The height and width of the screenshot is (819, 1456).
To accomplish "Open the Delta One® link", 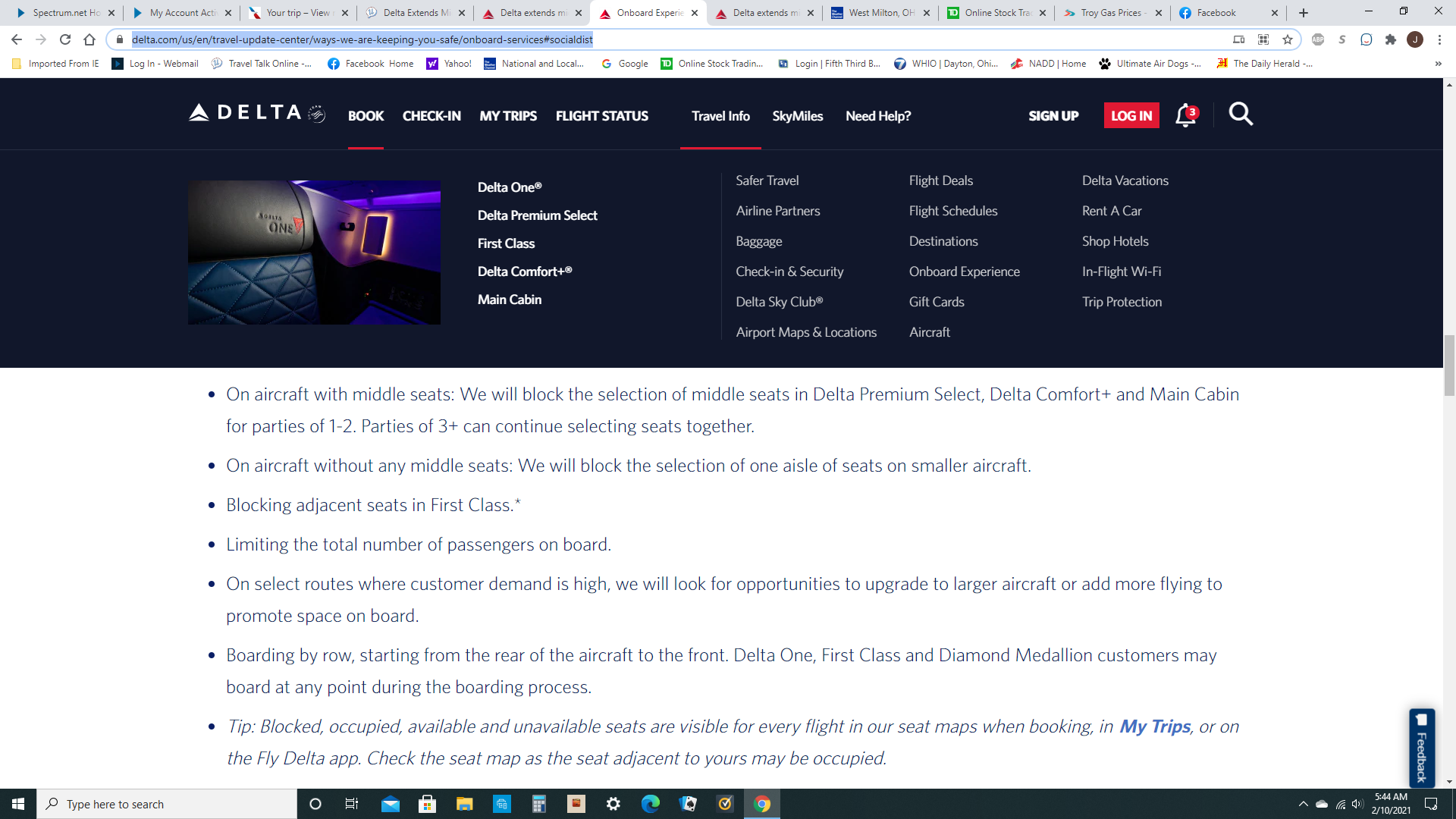I will coord(510,187).
